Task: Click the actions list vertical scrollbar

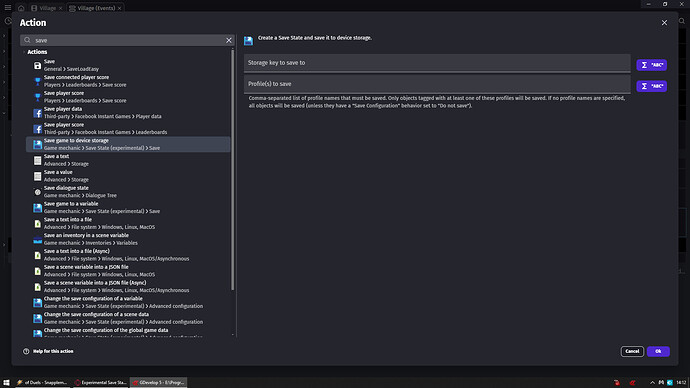Action: [232, 169]
